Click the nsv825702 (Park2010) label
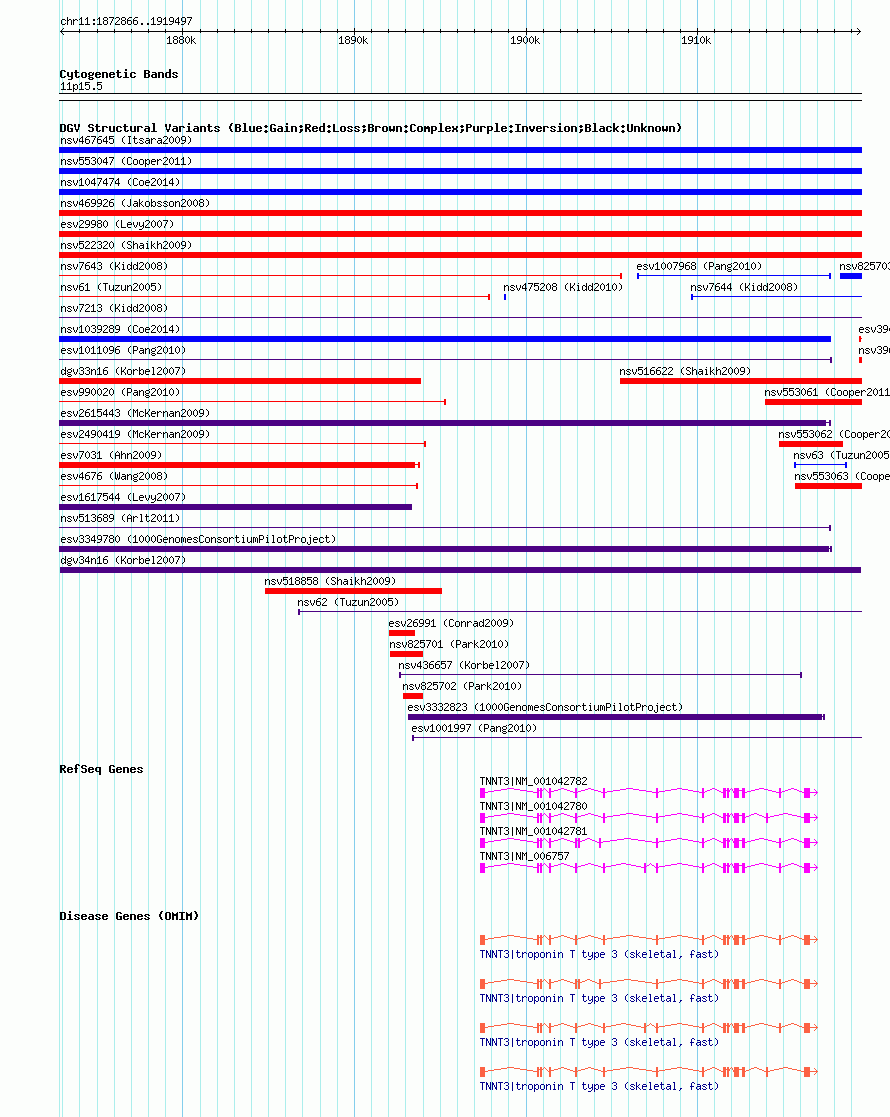 tap(462, 687)
